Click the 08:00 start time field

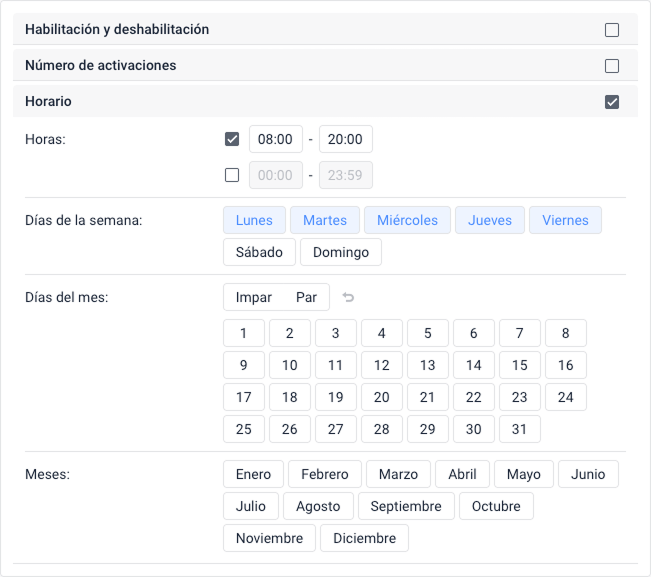(275, 139)
